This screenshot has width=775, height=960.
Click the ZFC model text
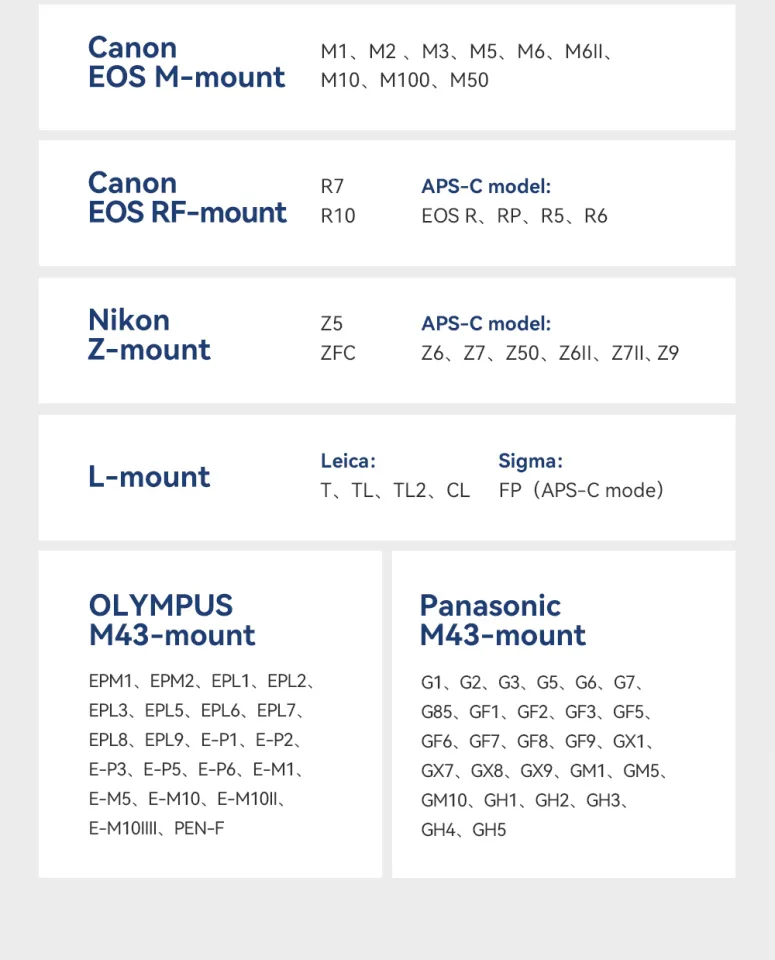(x=338, y=353)
